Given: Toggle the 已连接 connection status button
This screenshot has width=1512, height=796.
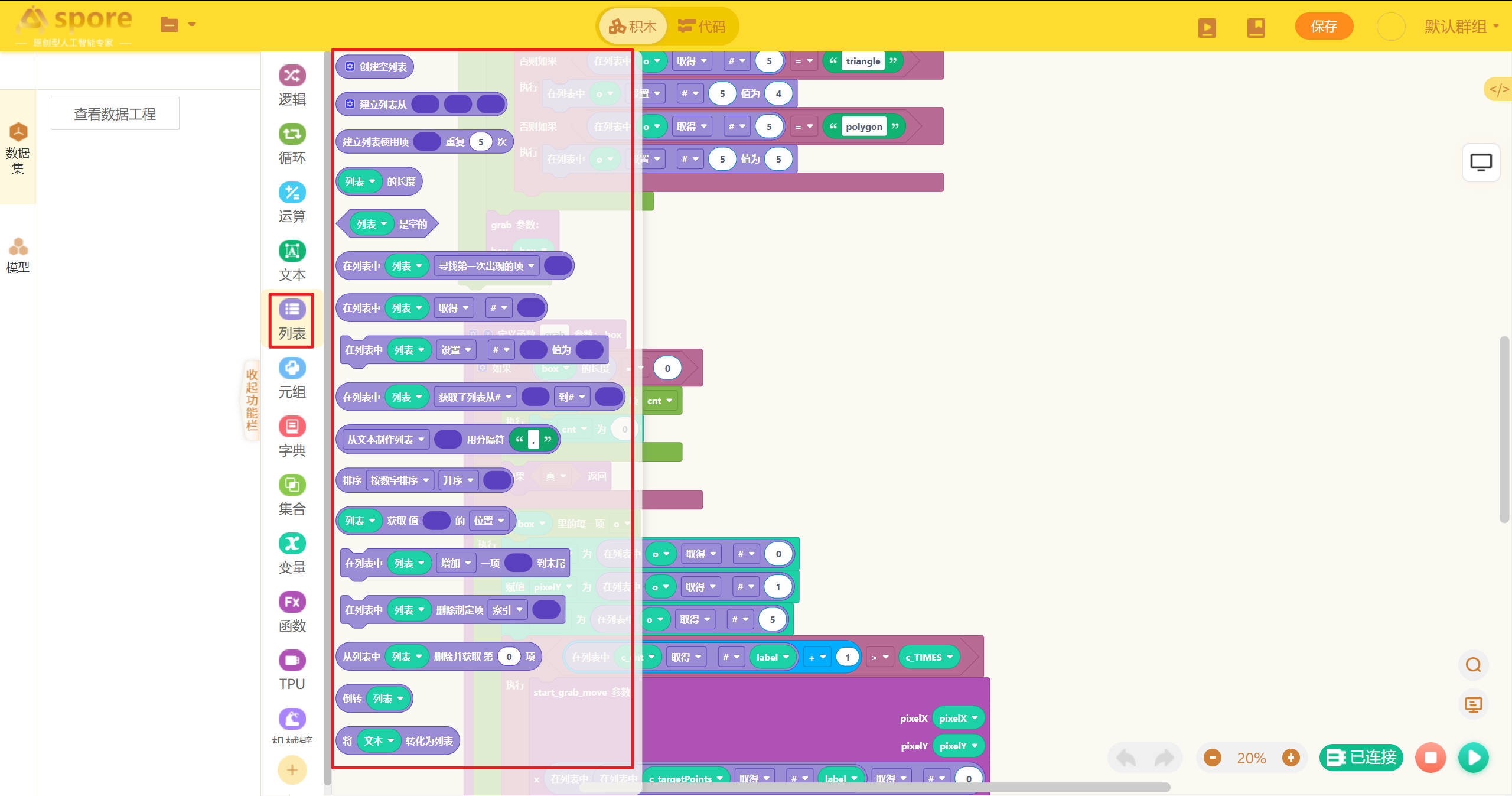Looking at the screenshot, I should coord(1361,758).
